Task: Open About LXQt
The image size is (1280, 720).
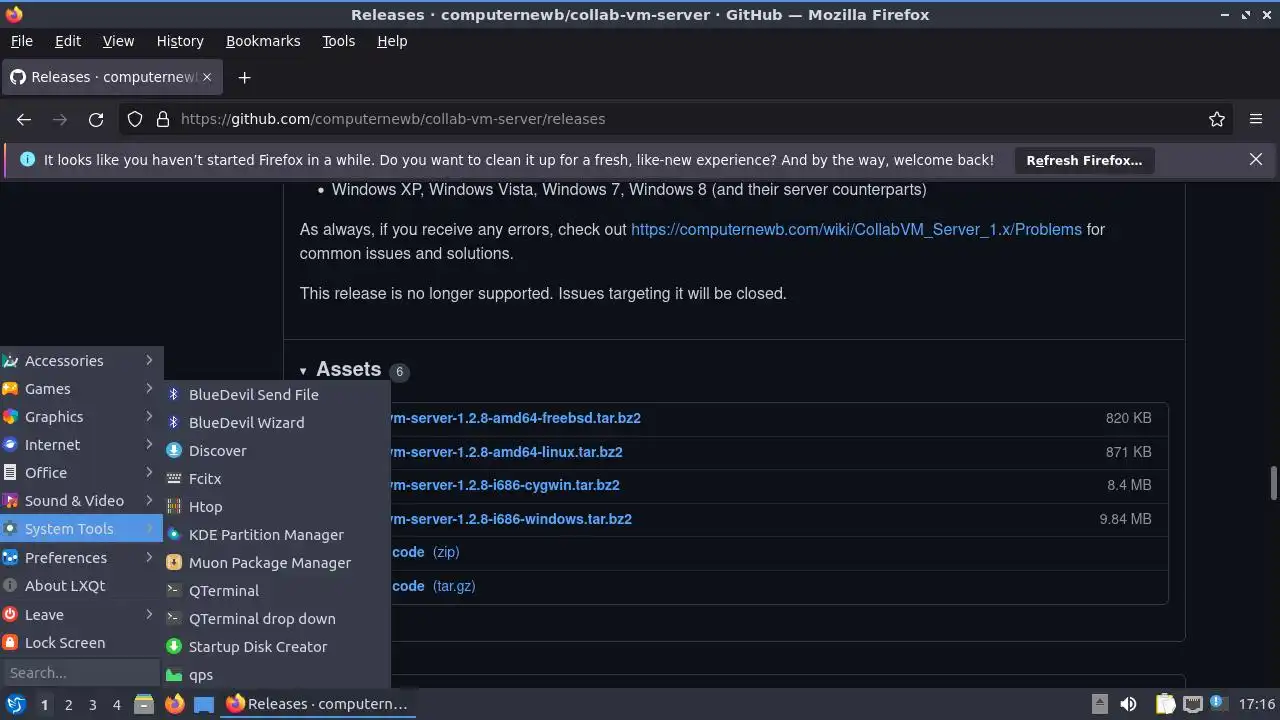Action: (x=81, y=586)
